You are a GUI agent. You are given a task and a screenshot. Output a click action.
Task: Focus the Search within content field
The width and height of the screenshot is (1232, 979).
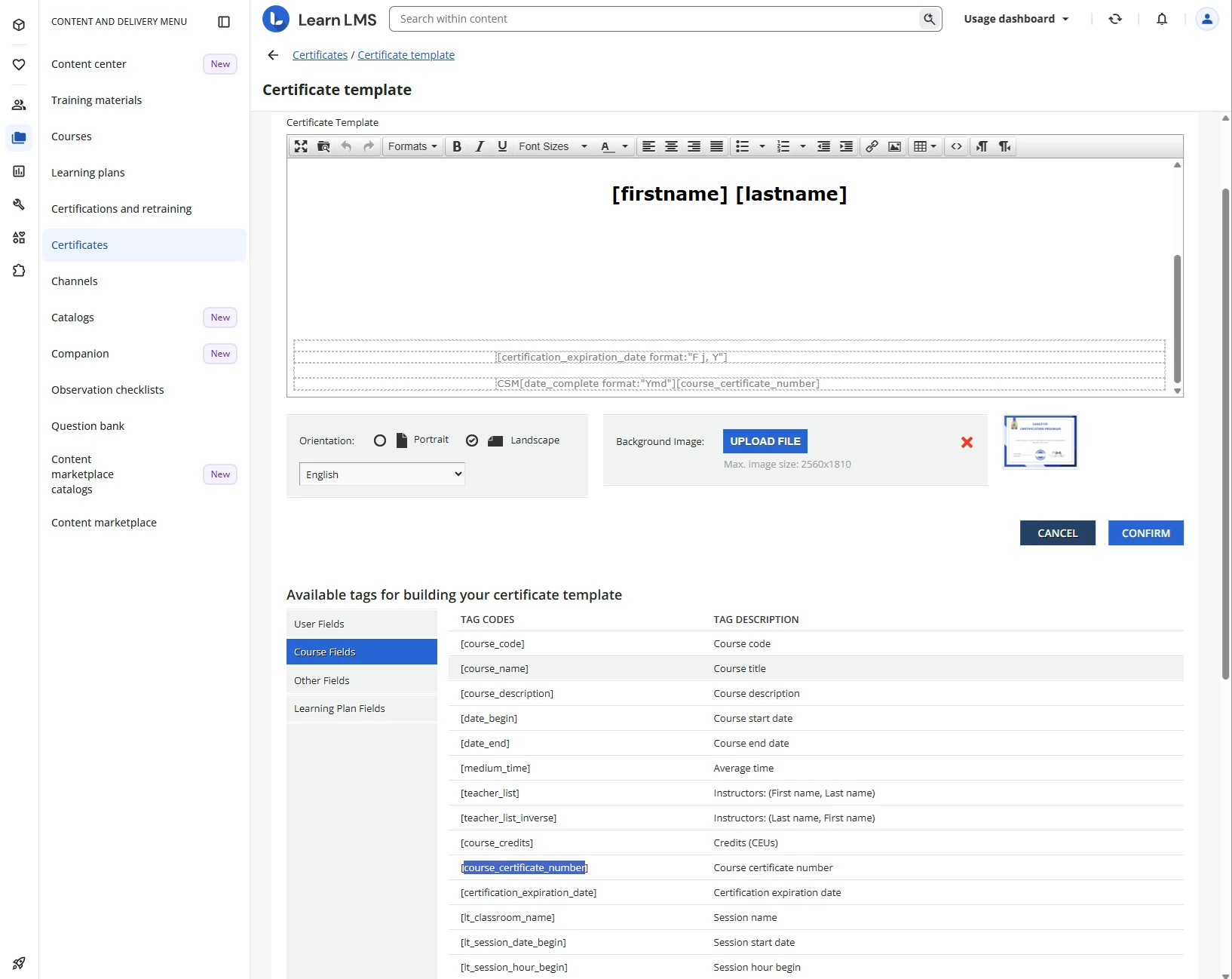point(656,19)
